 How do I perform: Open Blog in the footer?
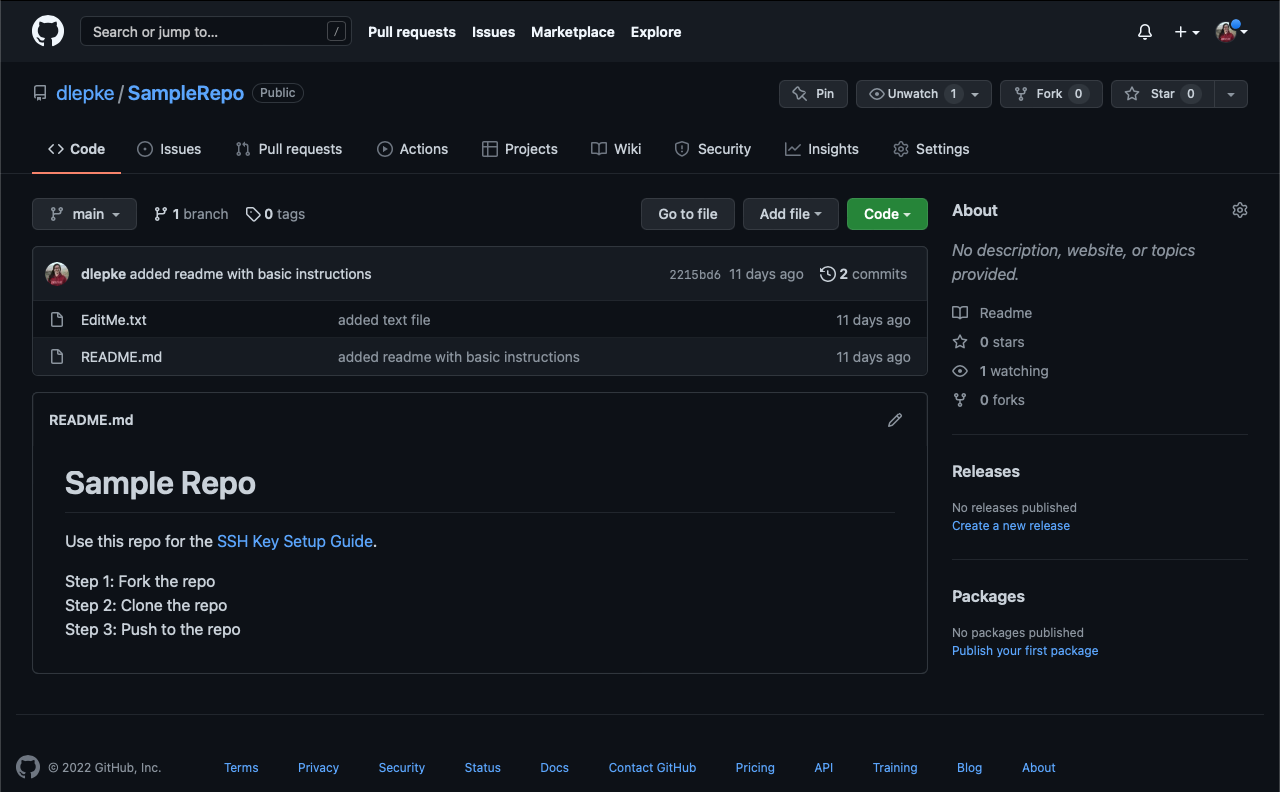(969, 768)
